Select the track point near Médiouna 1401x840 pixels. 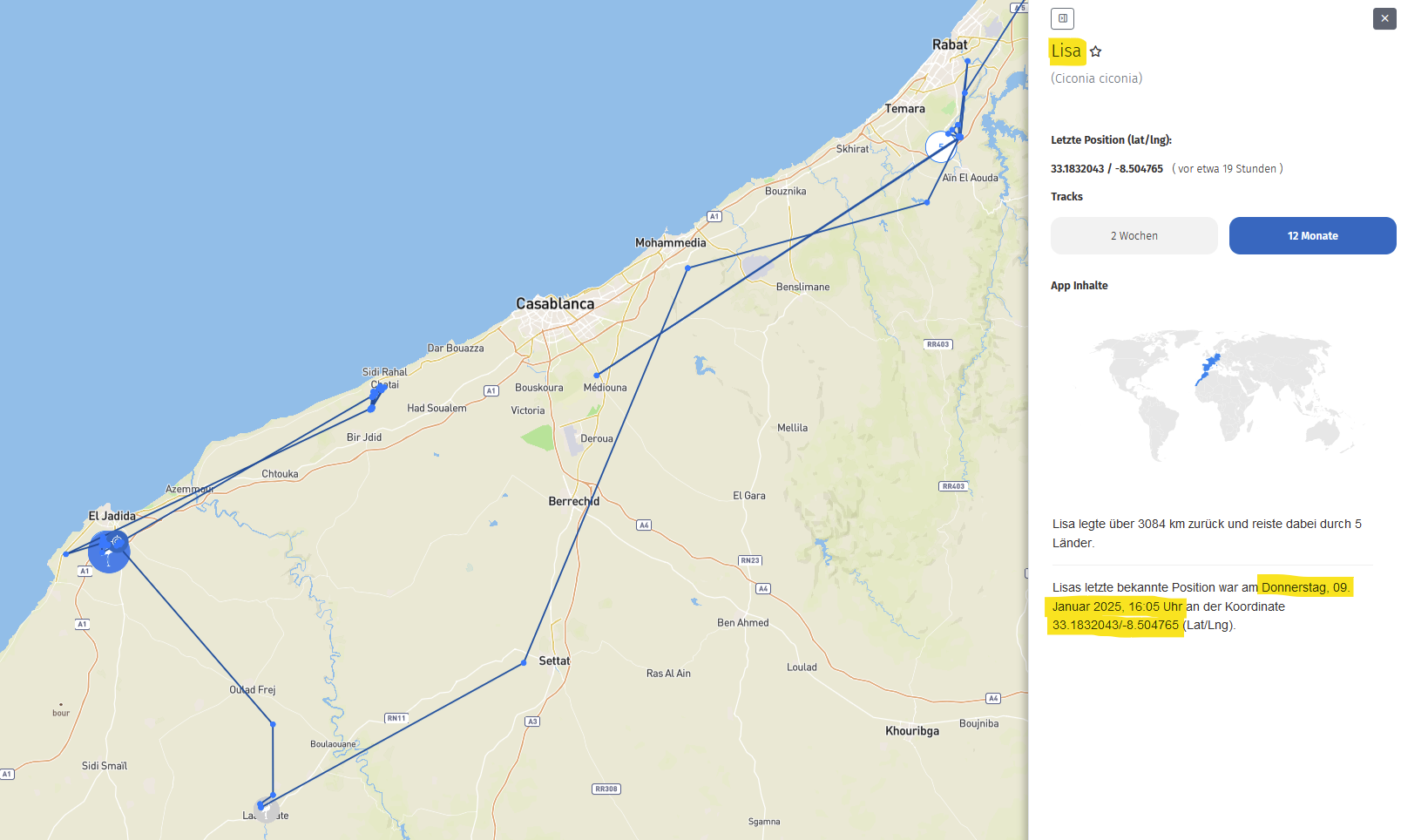pyautogui.click(x=597, y=376)
